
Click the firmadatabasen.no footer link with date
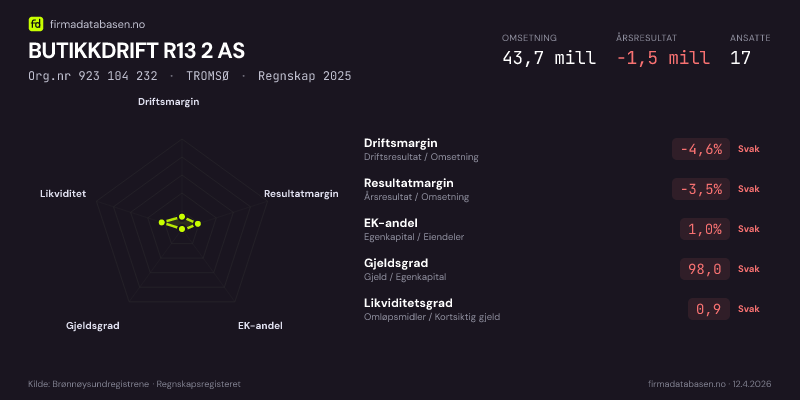click(709, 384)
